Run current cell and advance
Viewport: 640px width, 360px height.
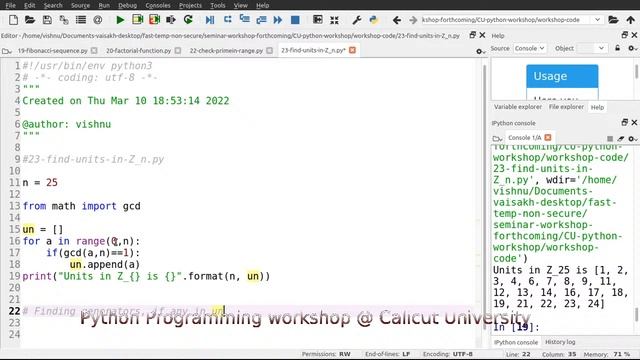pos(154,20)
